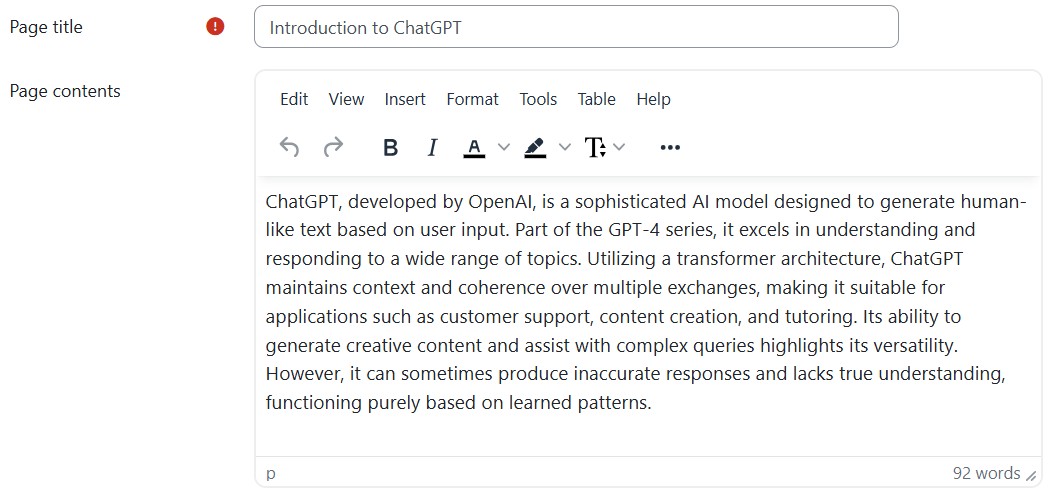Image resolution: width=1054 pixels, height=494 pixels.
Task: Open the Edit menu
Action: point(294,99)
